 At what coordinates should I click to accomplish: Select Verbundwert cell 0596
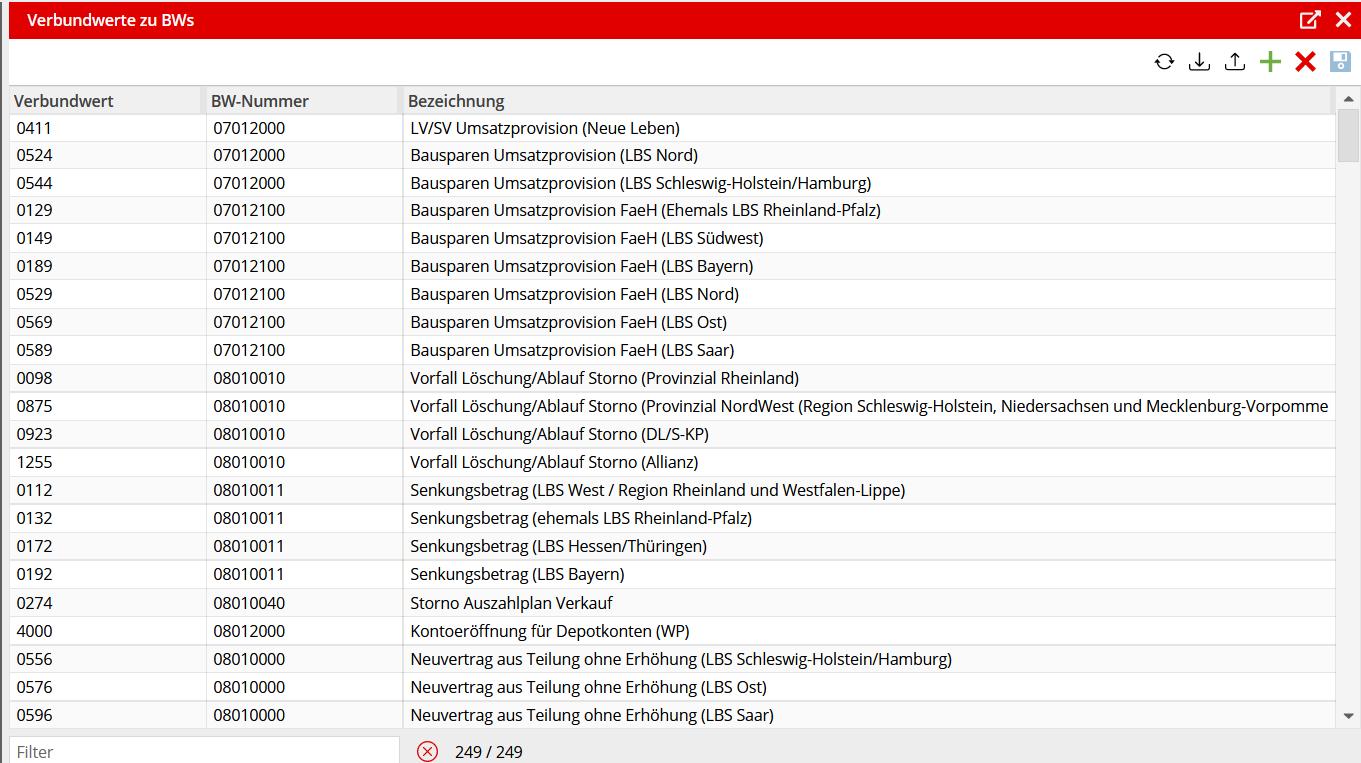108,715
